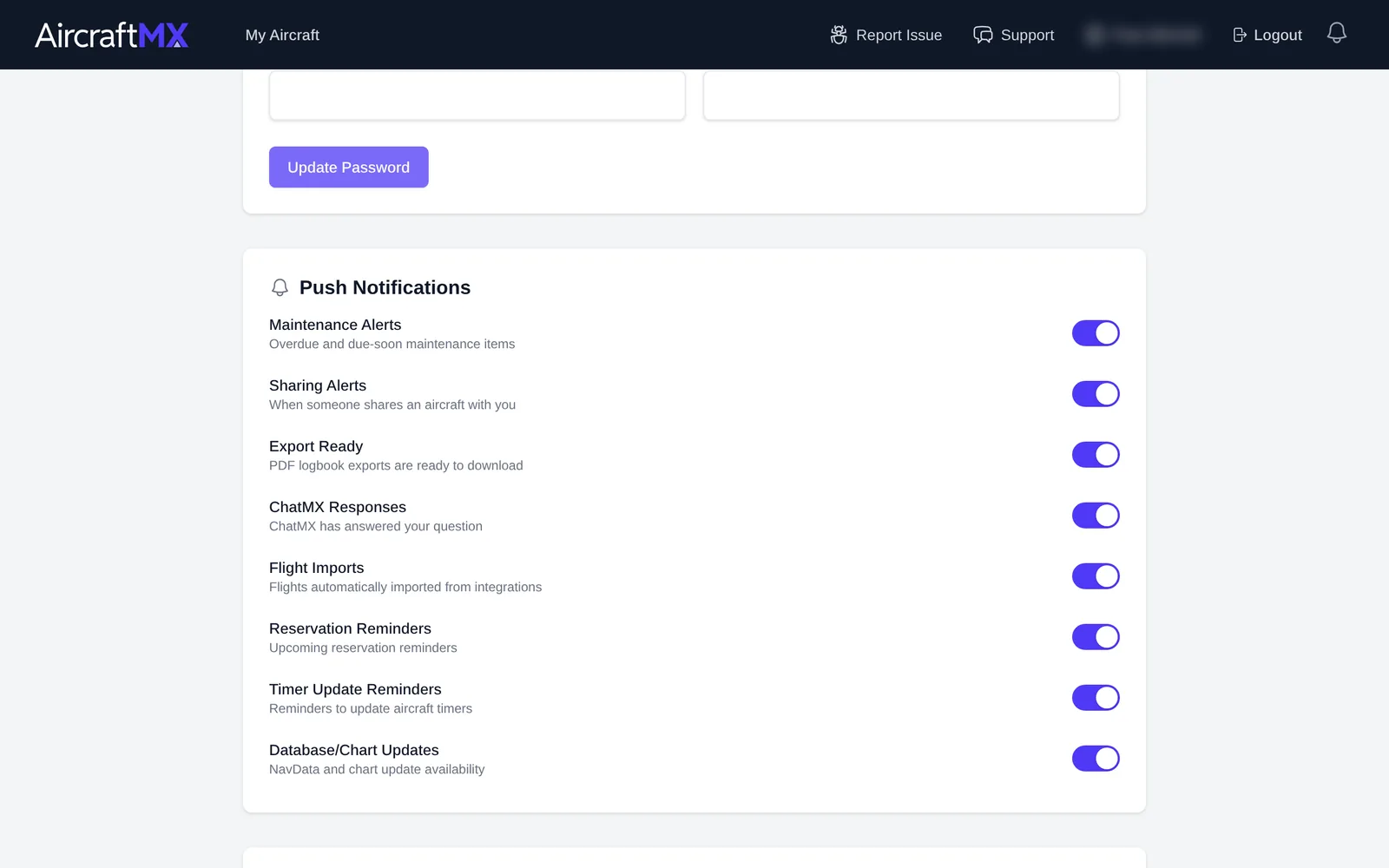Open Report Issue from the header
1389x868 pixels.
click(x=886, y=35)
